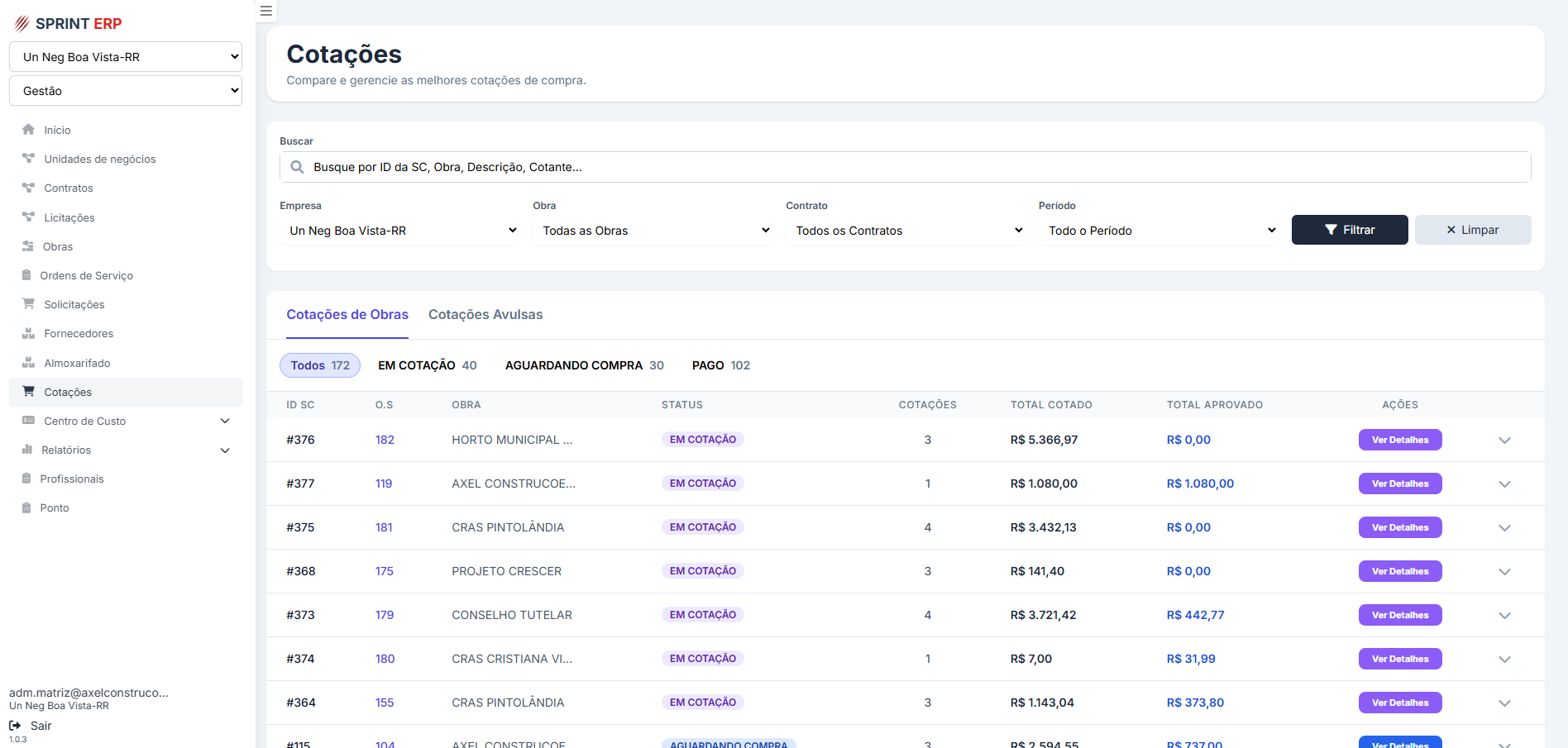Image resolution: width=1568 pixels, height=748 pixels.
Task: Select the Todos 172 status filter
Action: click(320, 365)
